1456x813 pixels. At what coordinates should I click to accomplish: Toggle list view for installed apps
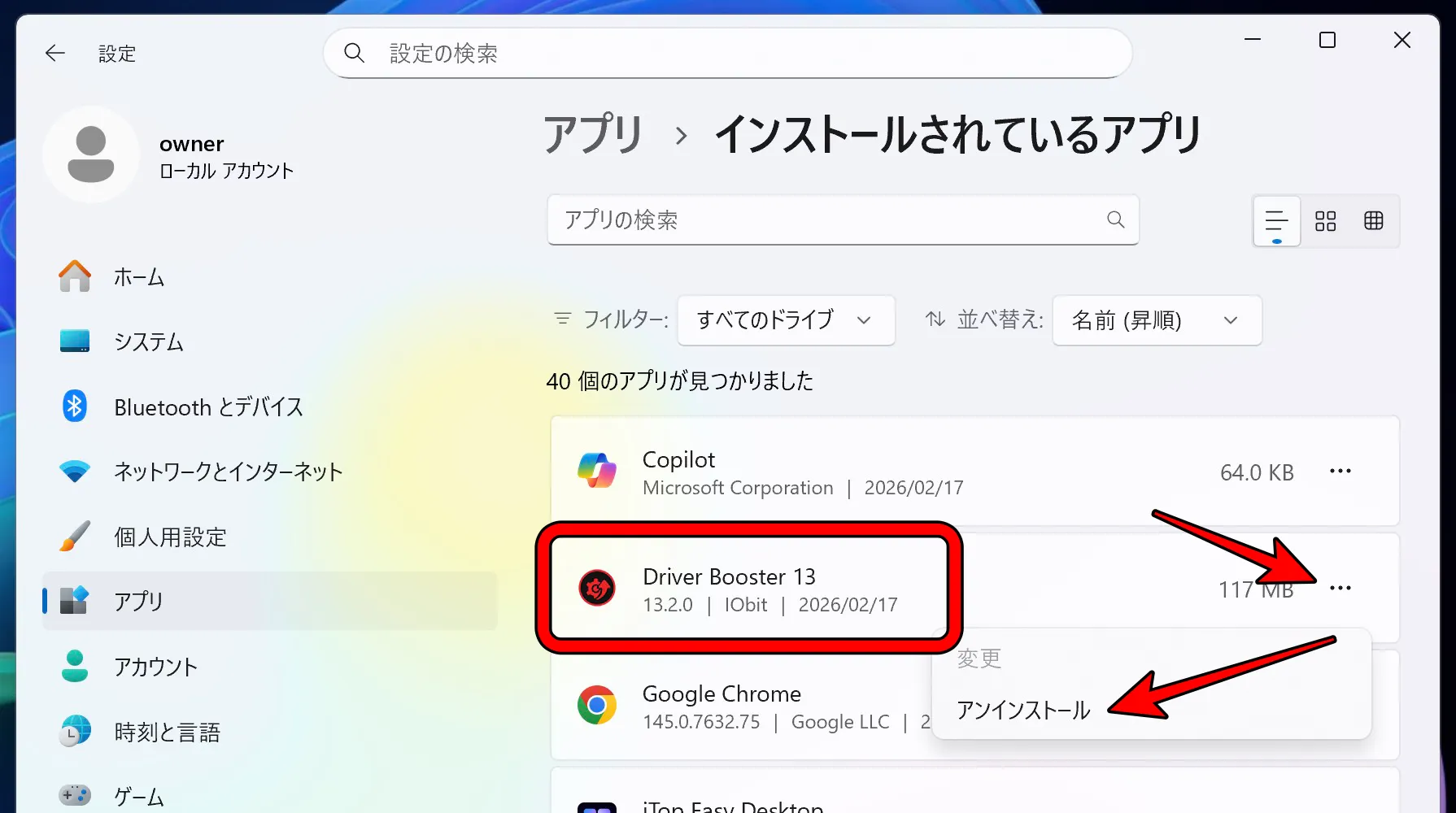[1275, 221]
